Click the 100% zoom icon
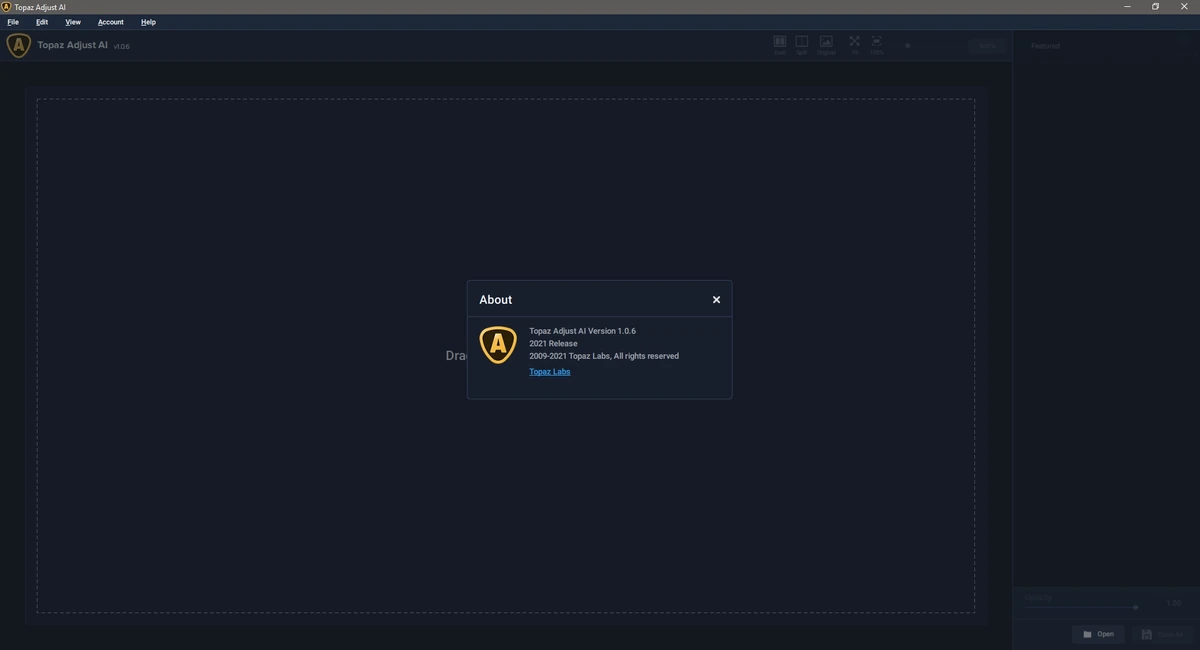Image resolution: width=1200 pixels, height=650 pixels. click(x=877, y=44)
